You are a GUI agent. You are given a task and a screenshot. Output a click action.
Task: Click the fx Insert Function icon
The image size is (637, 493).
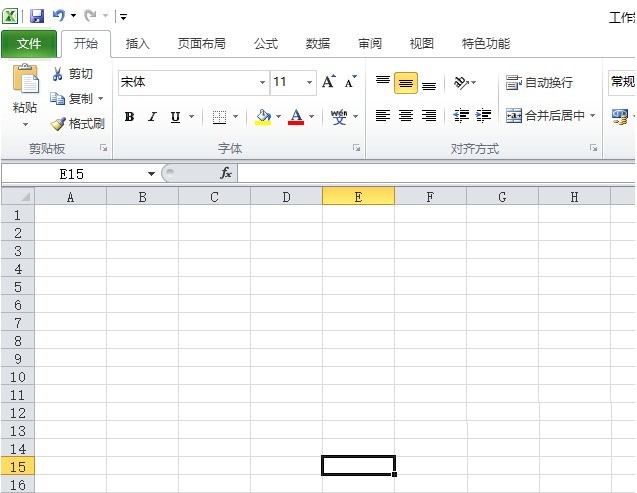tap(226, 174)
